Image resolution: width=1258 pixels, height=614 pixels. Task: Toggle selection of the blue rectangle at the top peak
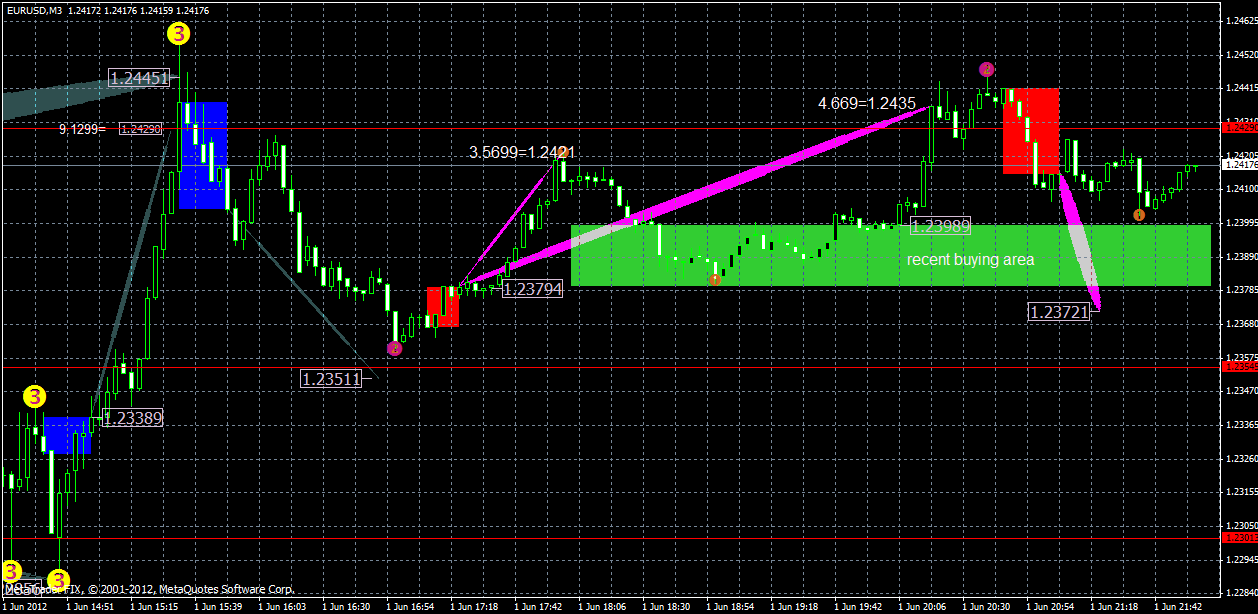point(203,155)
